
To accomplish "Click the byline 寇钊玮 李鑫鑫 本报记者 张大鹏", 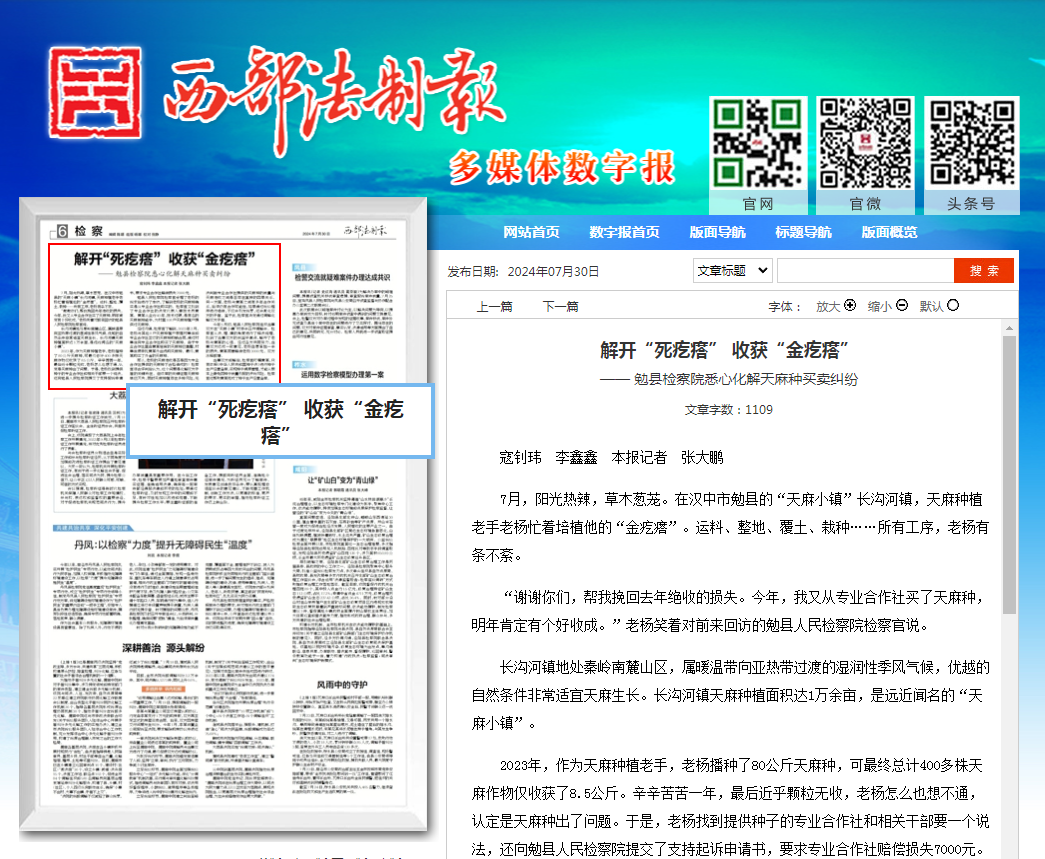I will coord(611,458).
